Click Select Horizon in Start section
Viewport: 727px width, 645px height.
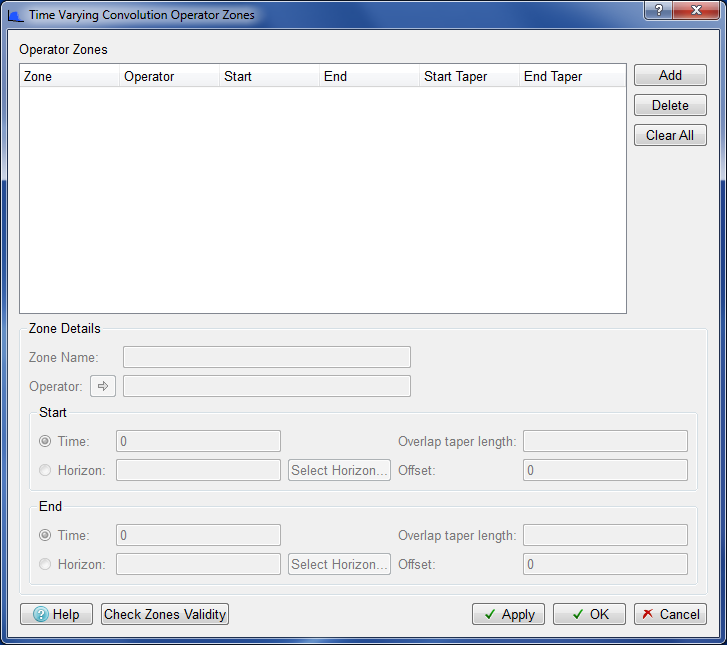click(x=339, y=470)
